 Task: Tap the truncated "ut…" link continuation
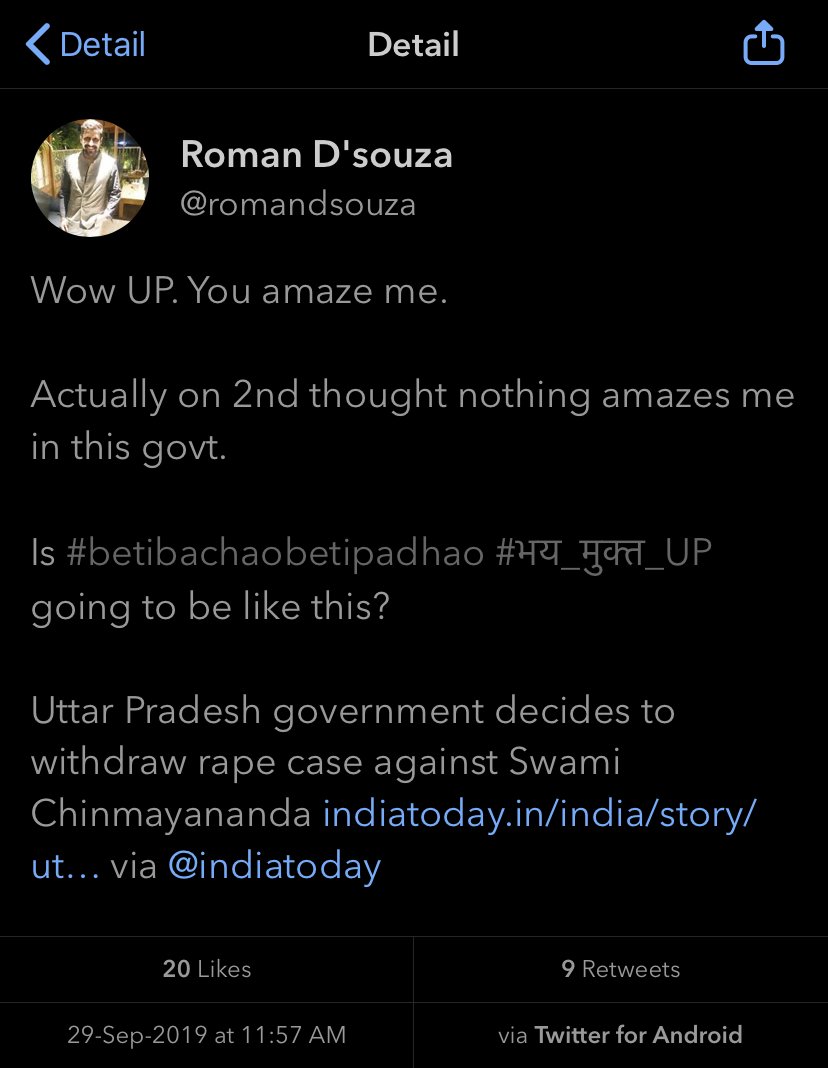[x=65, y=866]
